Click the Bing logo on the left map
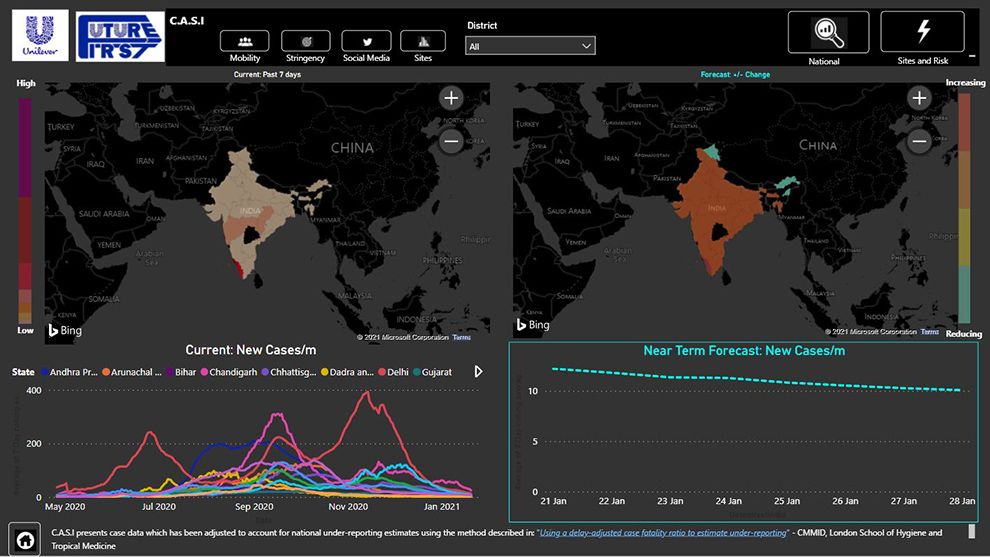This screenshot has height=557, width=990. [65, 330]
